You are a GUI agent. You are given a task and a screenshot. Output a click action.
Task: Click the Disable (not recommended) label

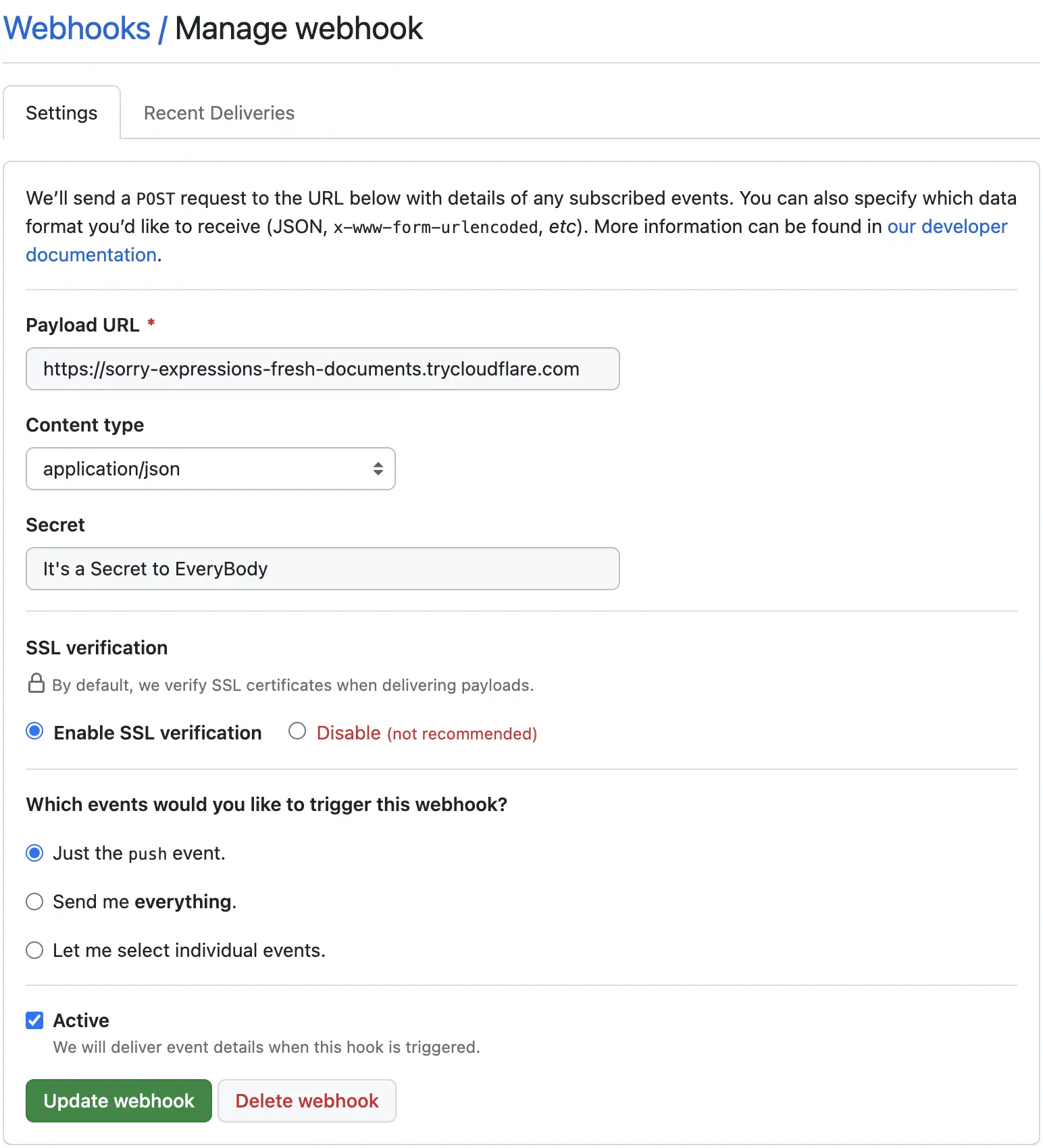[x=426, y=733]
